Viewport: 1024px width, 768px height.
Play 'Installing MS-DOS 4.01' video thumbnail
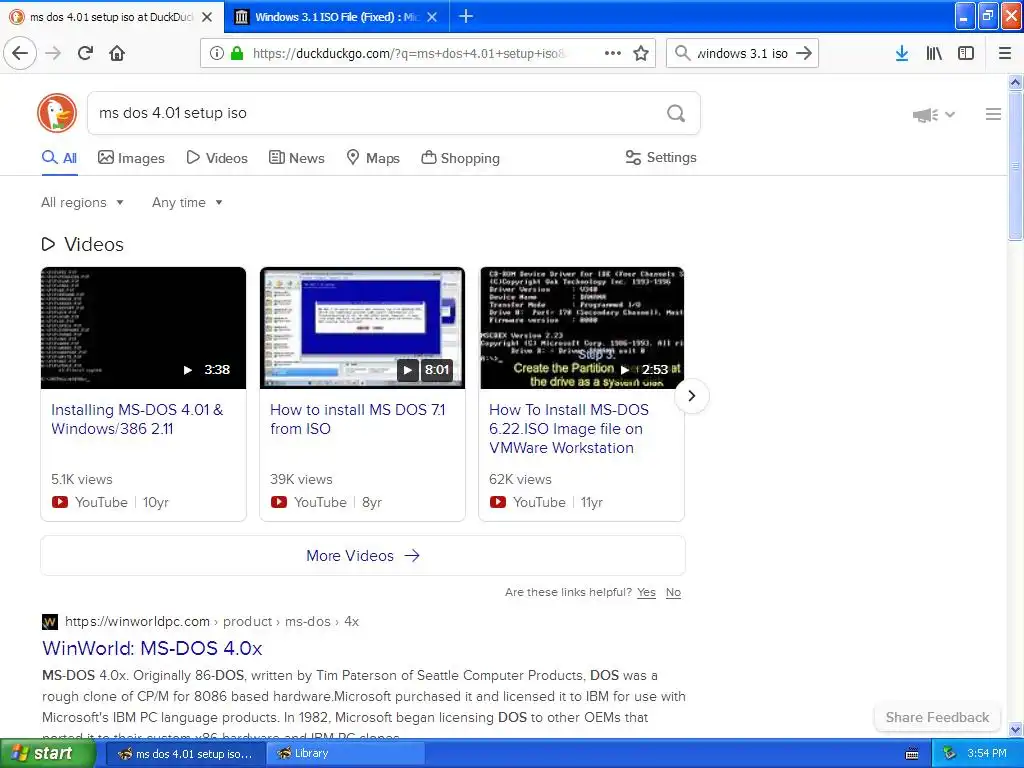coord(143,328)
